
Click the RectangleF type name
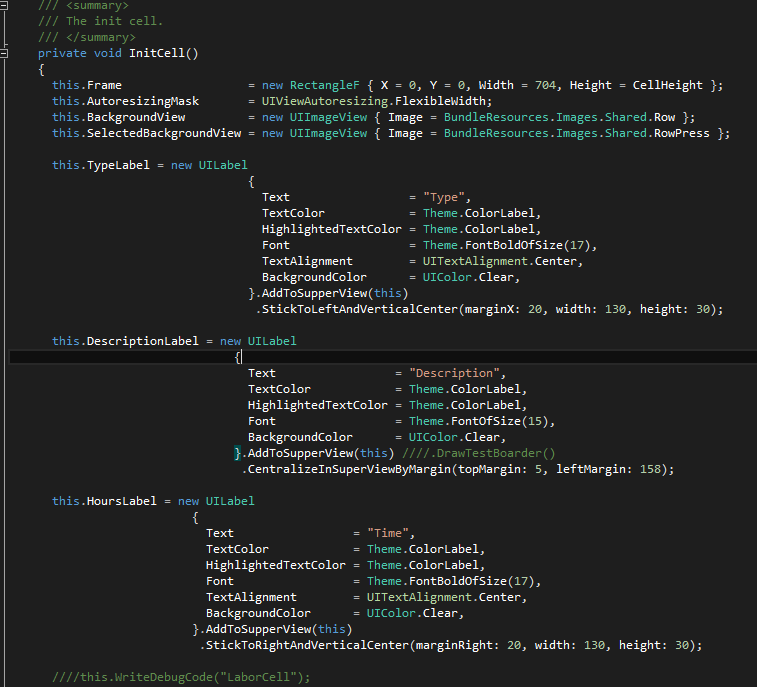[x=324, y=85]
